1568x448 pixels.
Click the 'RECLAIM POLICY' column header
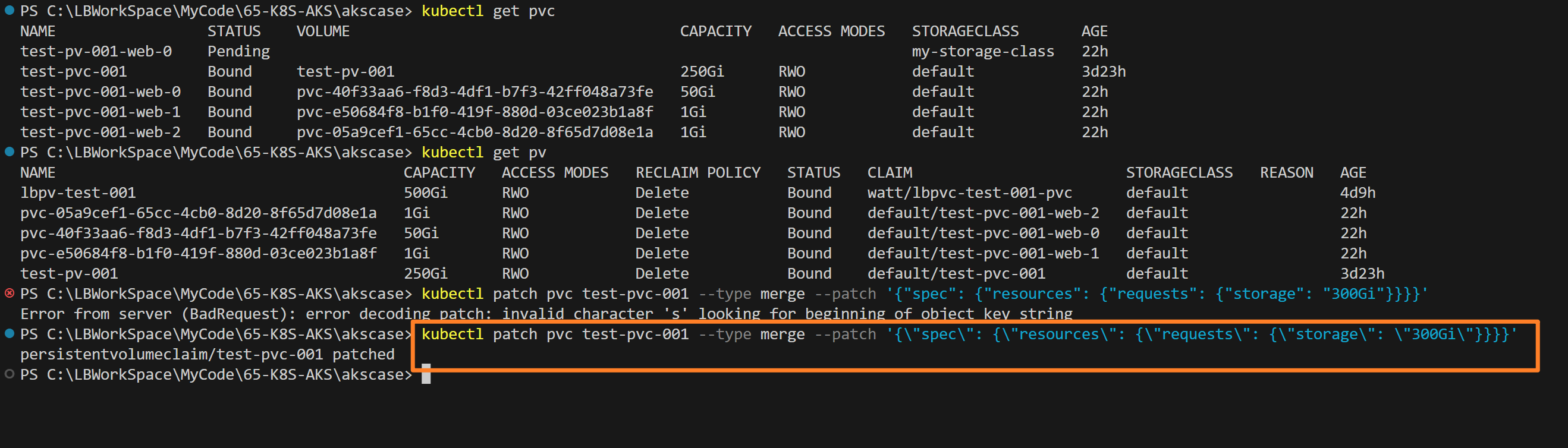pos(697,173)
